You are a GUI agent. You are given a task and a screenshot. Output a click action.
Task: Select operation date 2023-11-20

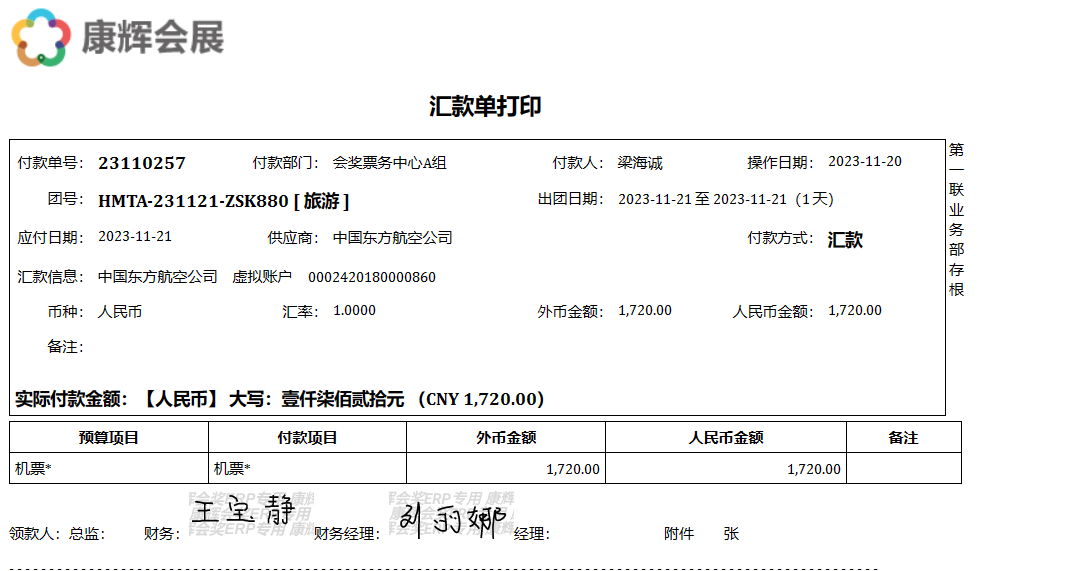pos(865,162)
